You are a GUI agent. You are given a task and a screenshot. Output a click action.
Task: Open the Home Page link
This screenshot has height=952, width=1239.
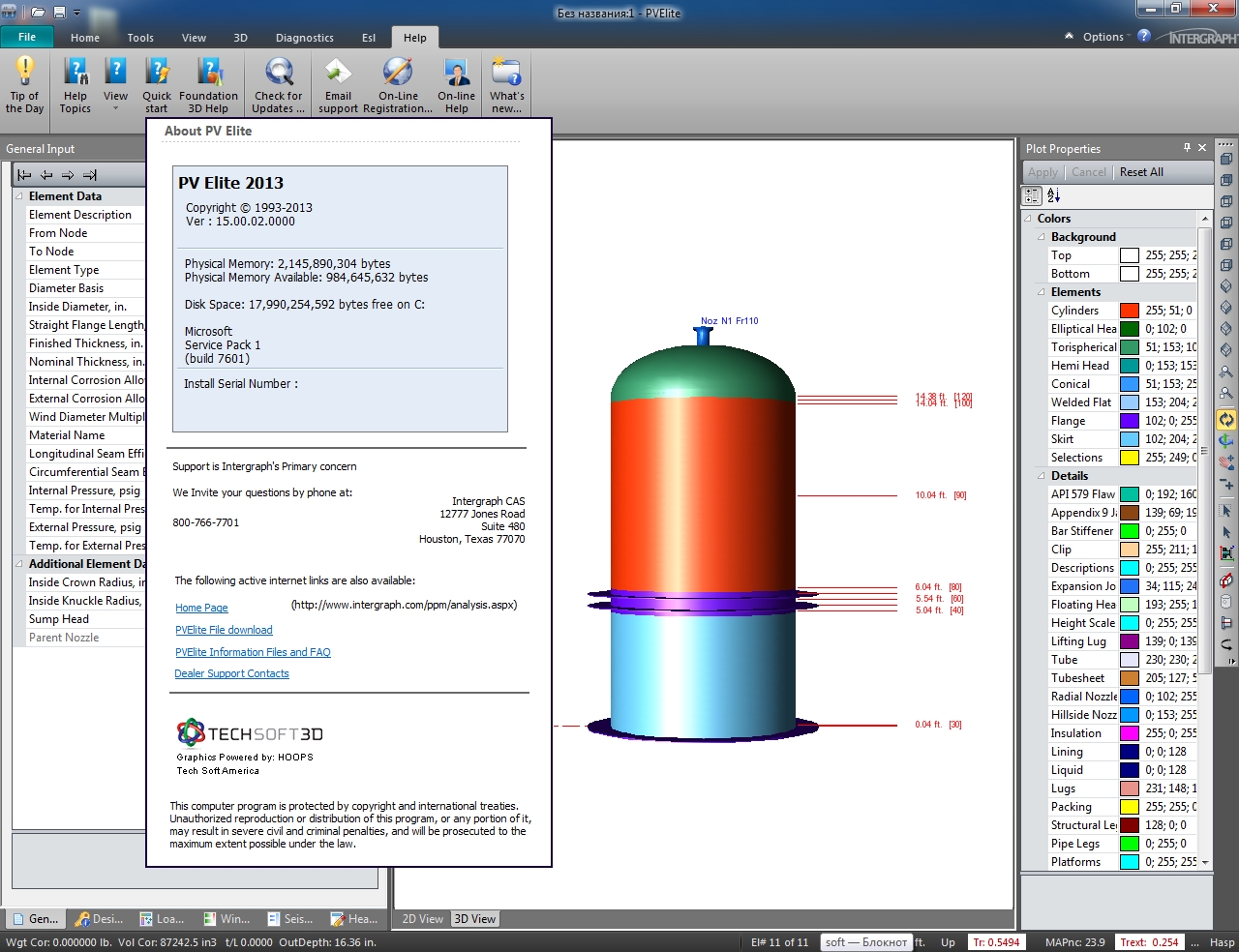tap(201, 608)
